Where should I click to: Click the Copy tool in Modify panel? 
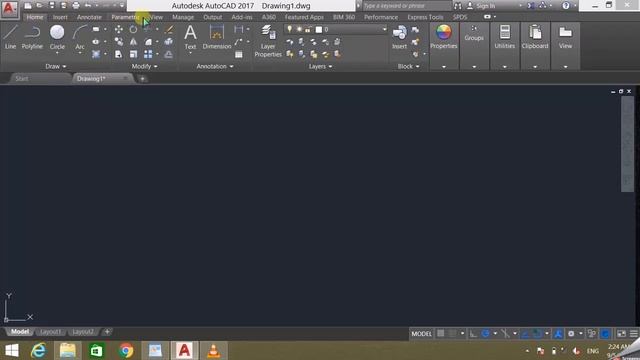pos(119,42)
